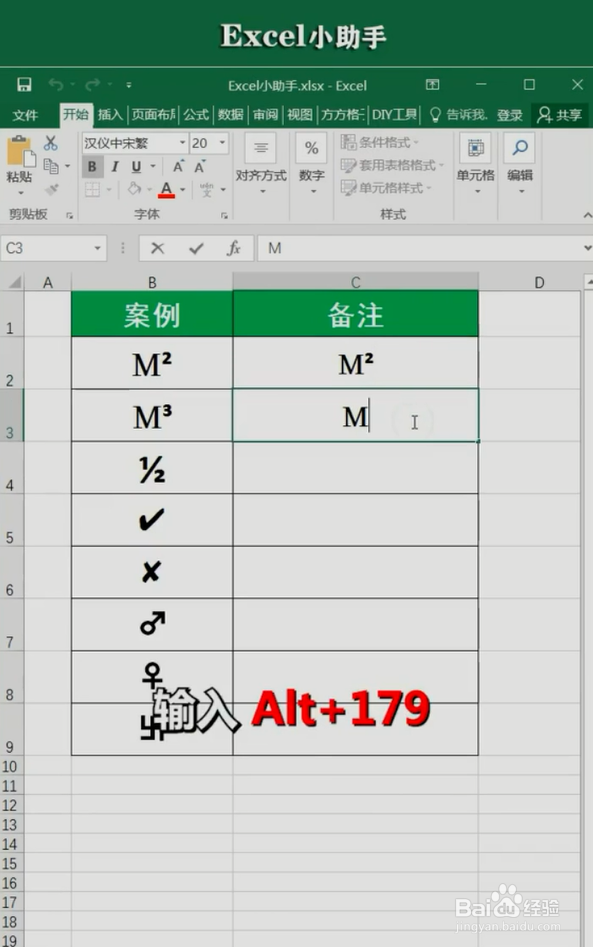The width and height of the screenshot is (593, 947).
Task: Click the 告诉我 lightbulb search box
Action: coord(458,115)
